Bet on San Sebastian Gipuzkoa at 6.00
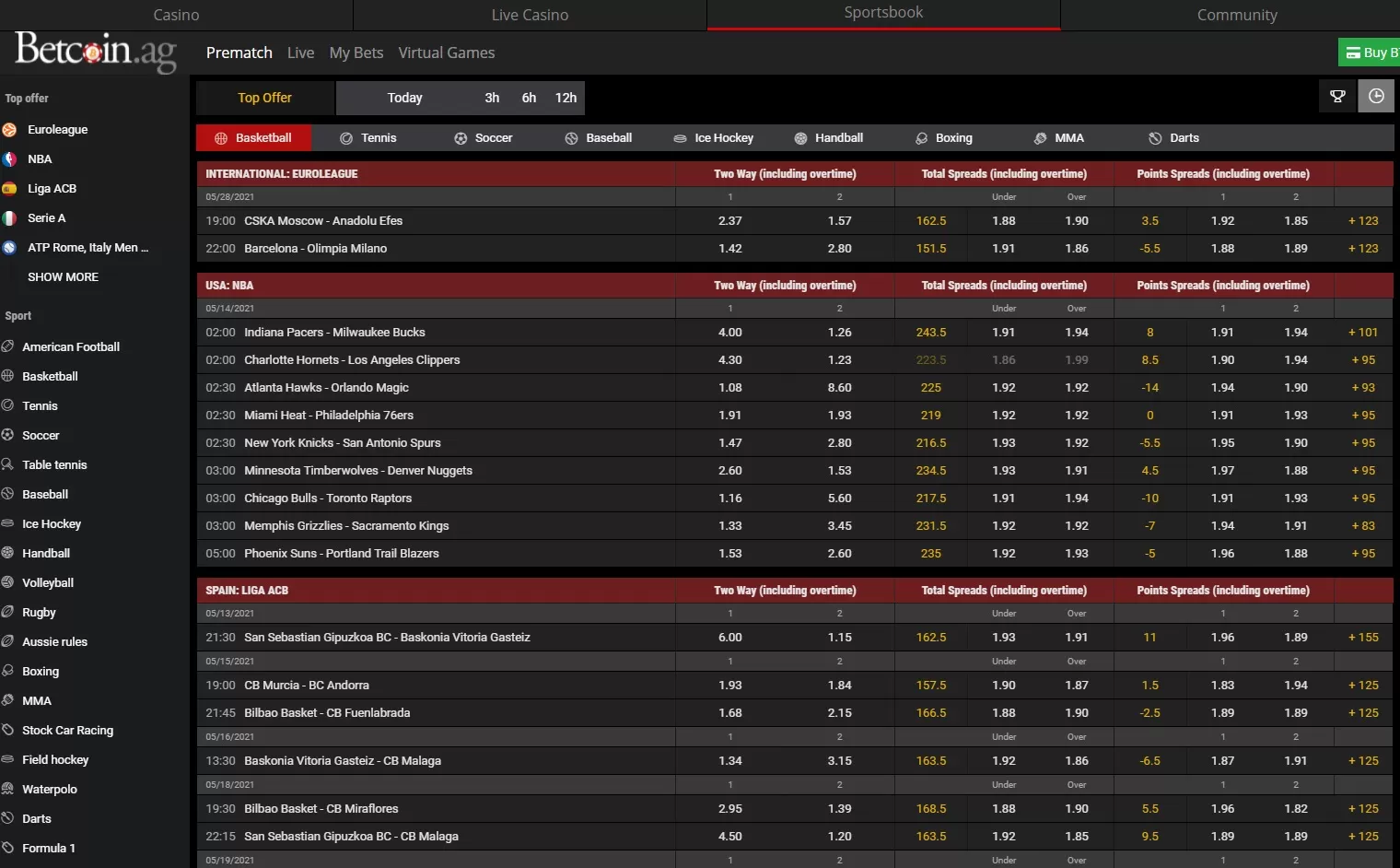 [x=730, y=638]
